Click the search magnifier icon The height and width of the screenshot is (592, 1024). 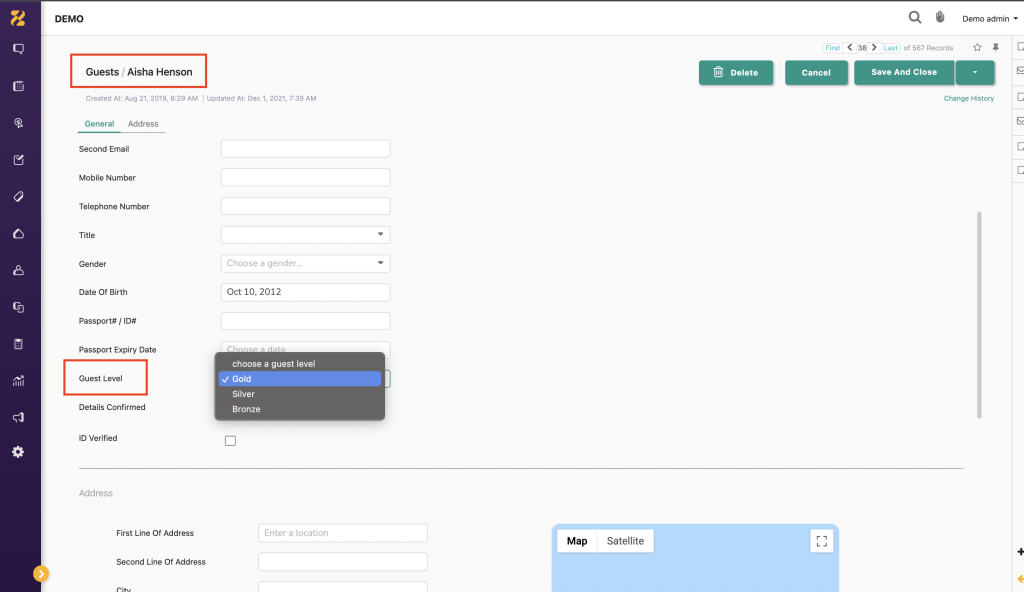point(915,18)
